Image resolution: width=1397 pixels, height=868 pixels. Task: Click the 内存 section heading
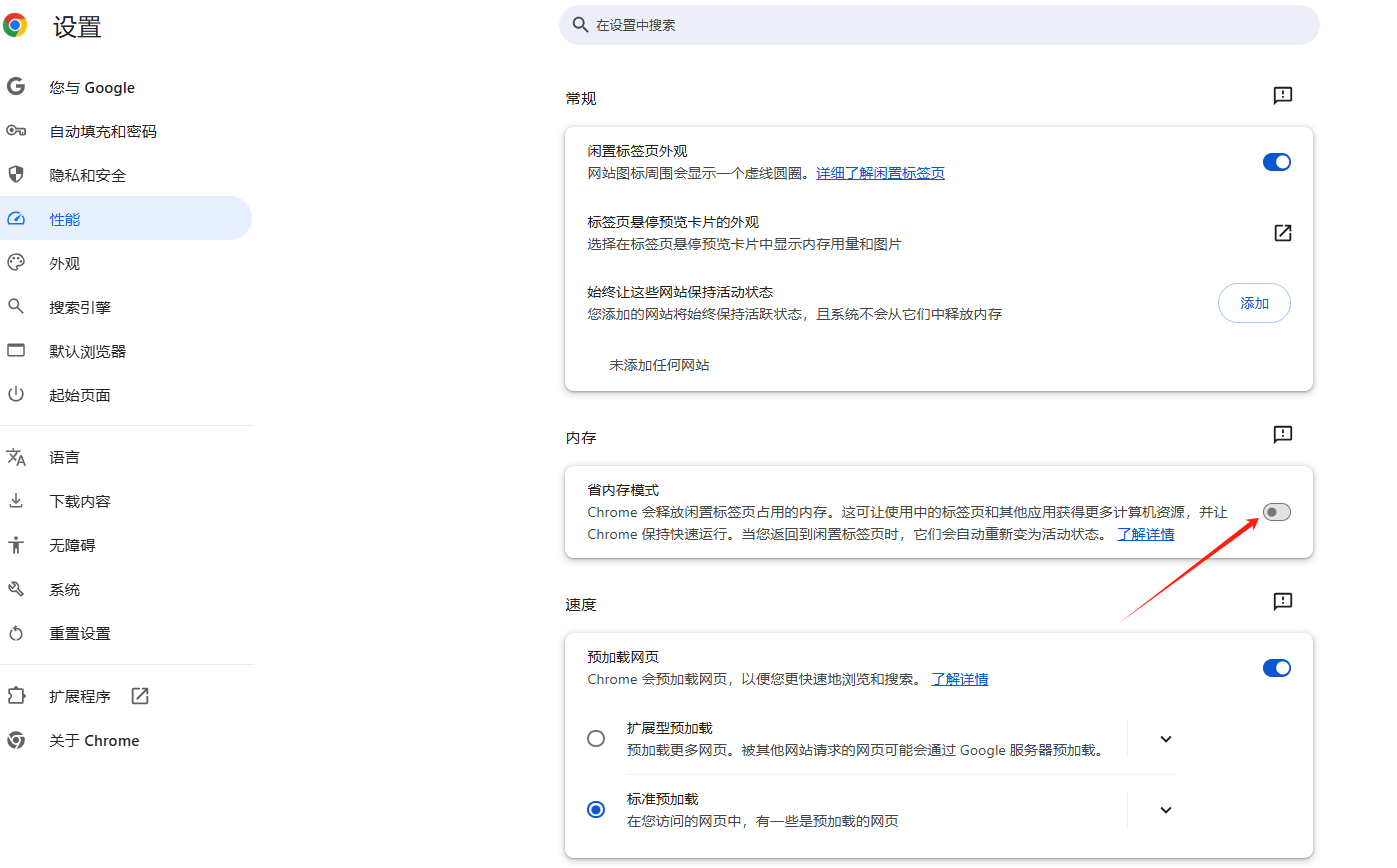(x=581, y=437)
